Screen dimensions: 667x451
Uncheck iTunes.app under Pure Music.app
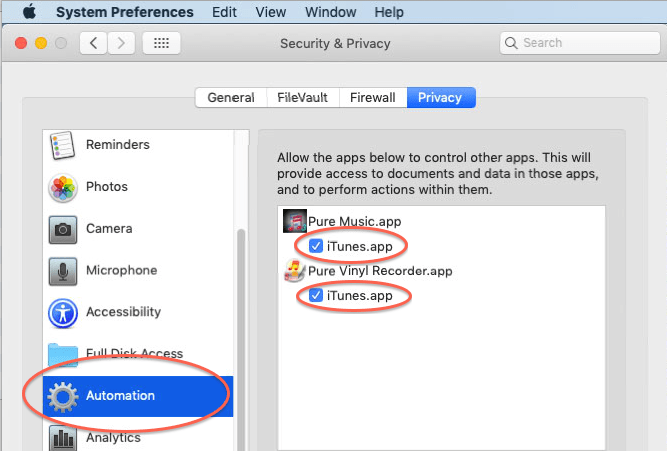pyautogui.click(x=316, y=246)
